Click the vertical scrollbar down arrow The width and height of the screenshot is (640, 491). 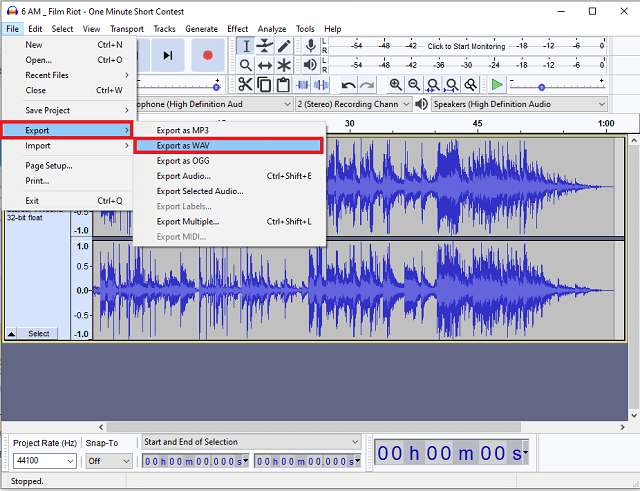click(634, 415)
